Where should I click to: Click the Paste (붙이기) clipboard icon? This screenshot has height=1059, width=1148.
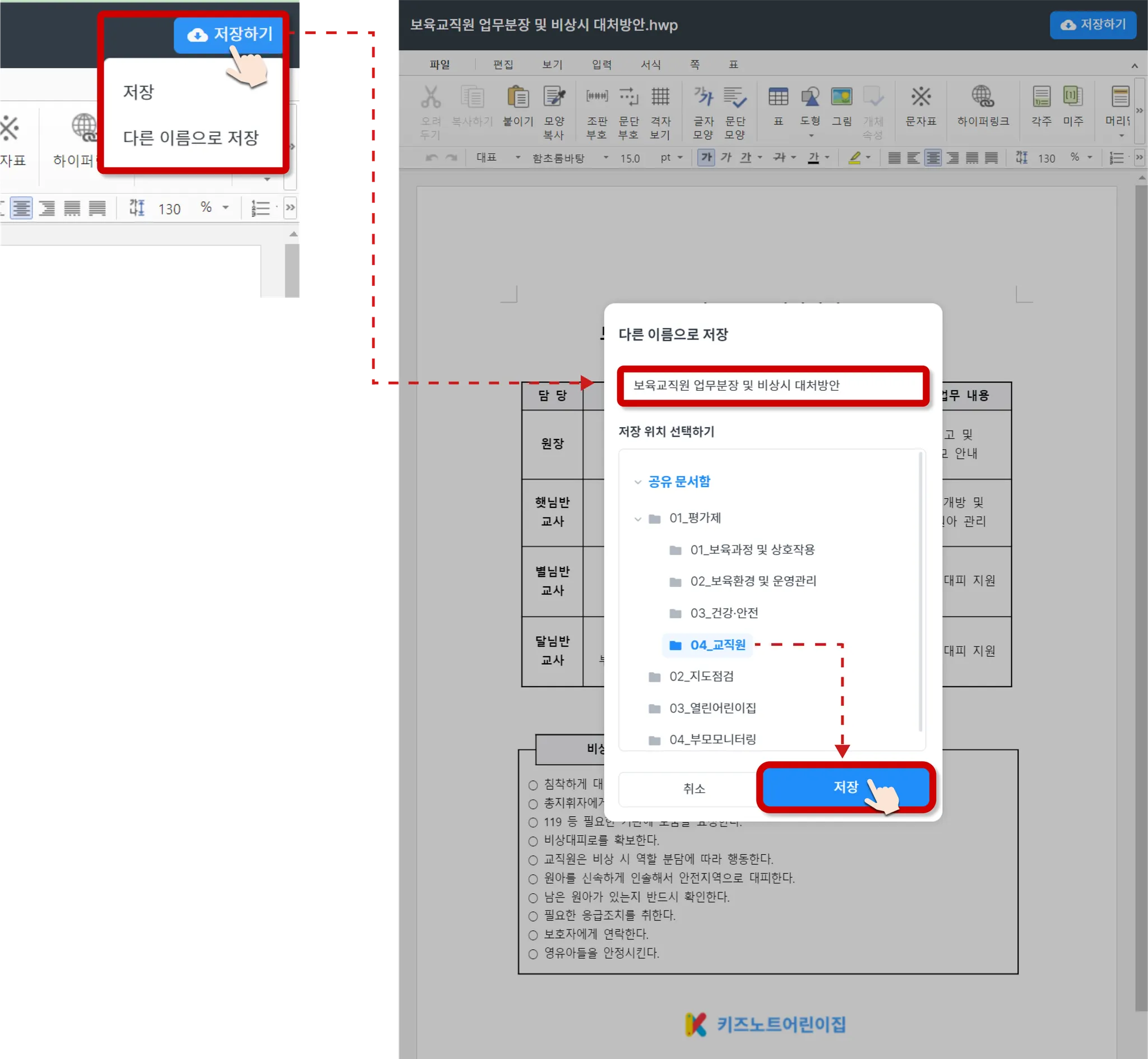[518, 98]
